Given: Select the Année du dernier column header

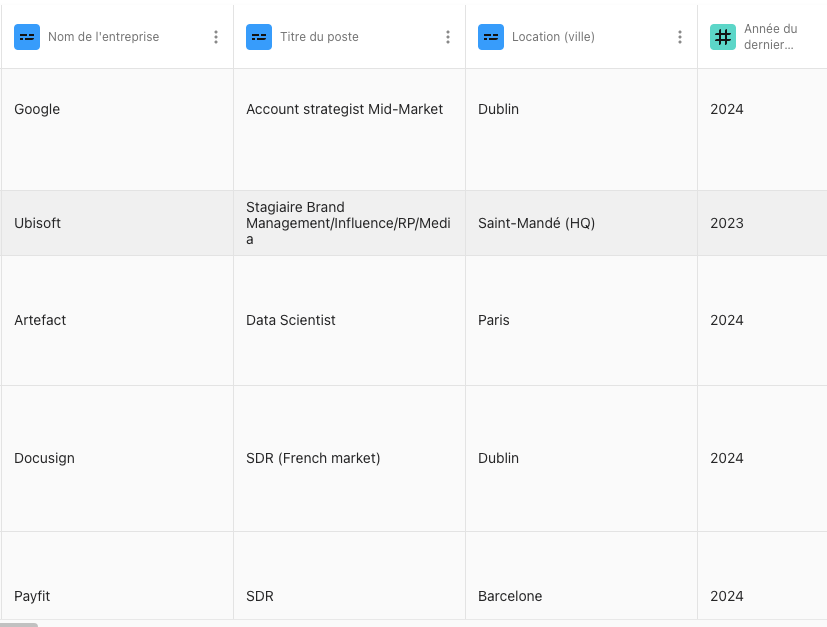Looking at the screenshot, I should (x=770, y=37).
